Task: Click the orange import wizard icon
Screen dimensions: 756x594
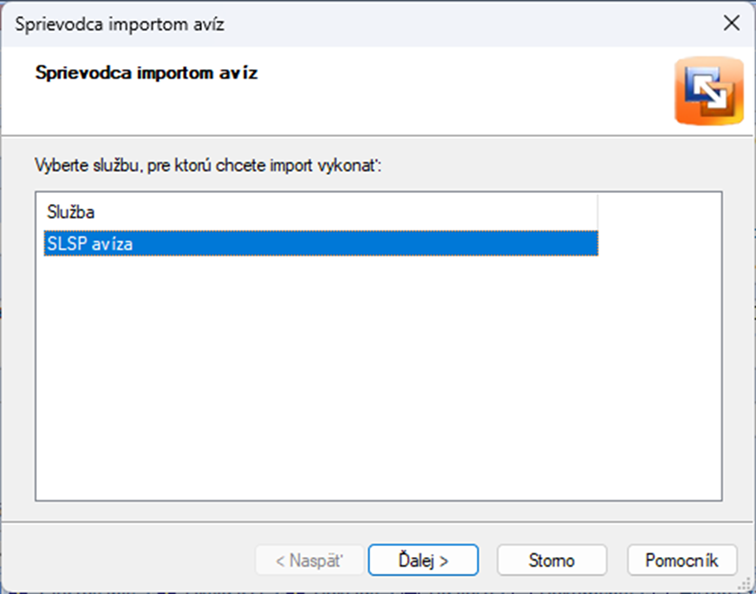Action: 709,91
